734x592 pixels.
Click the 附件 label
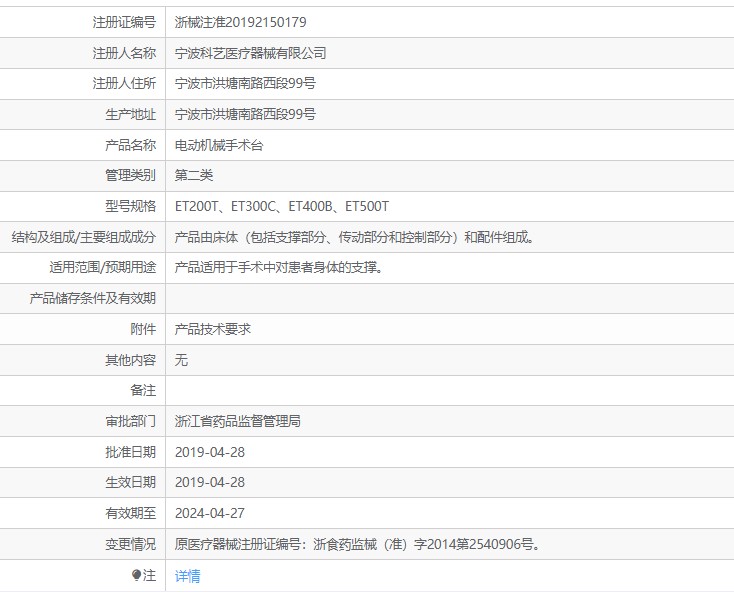coord(143,329)
